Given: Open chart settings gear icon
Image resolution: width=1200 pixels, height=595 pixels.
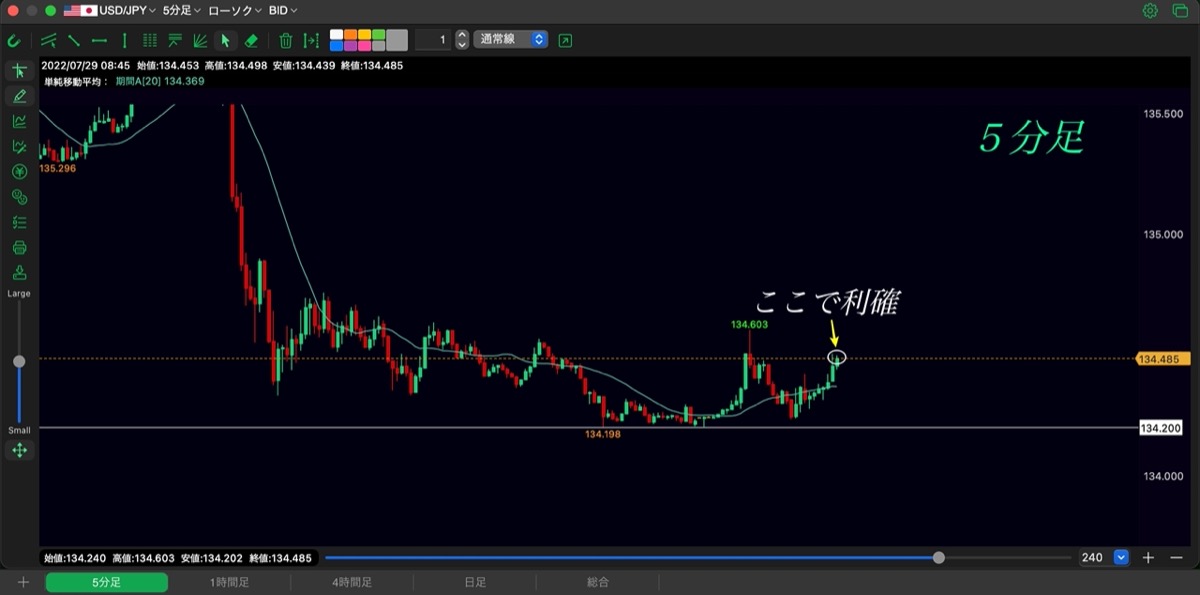Looking at the screenshot, I should pyautogui.click(x=1151, y=11).
